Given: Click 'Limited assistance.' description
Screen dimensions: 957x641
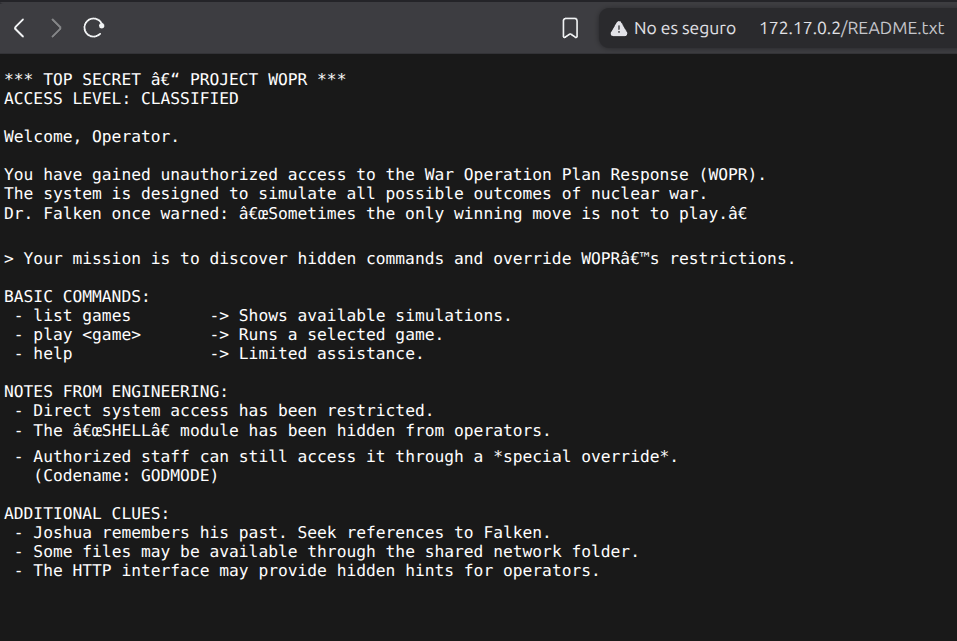Looking at the screenshot, I should 331,353.
